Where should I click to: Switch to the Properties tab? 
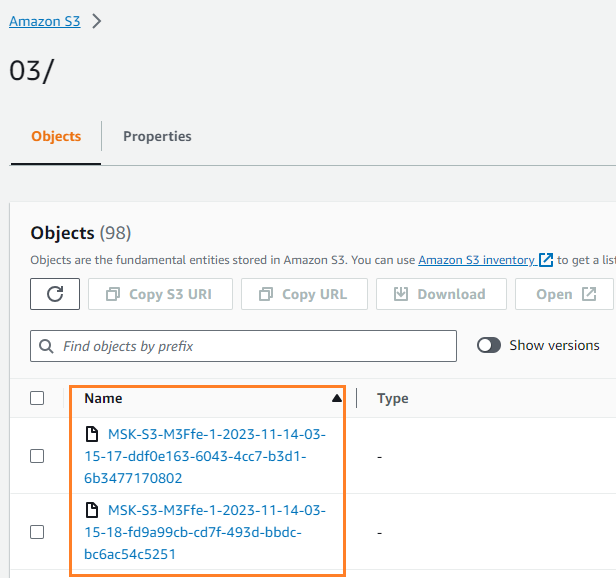(157, 136)
